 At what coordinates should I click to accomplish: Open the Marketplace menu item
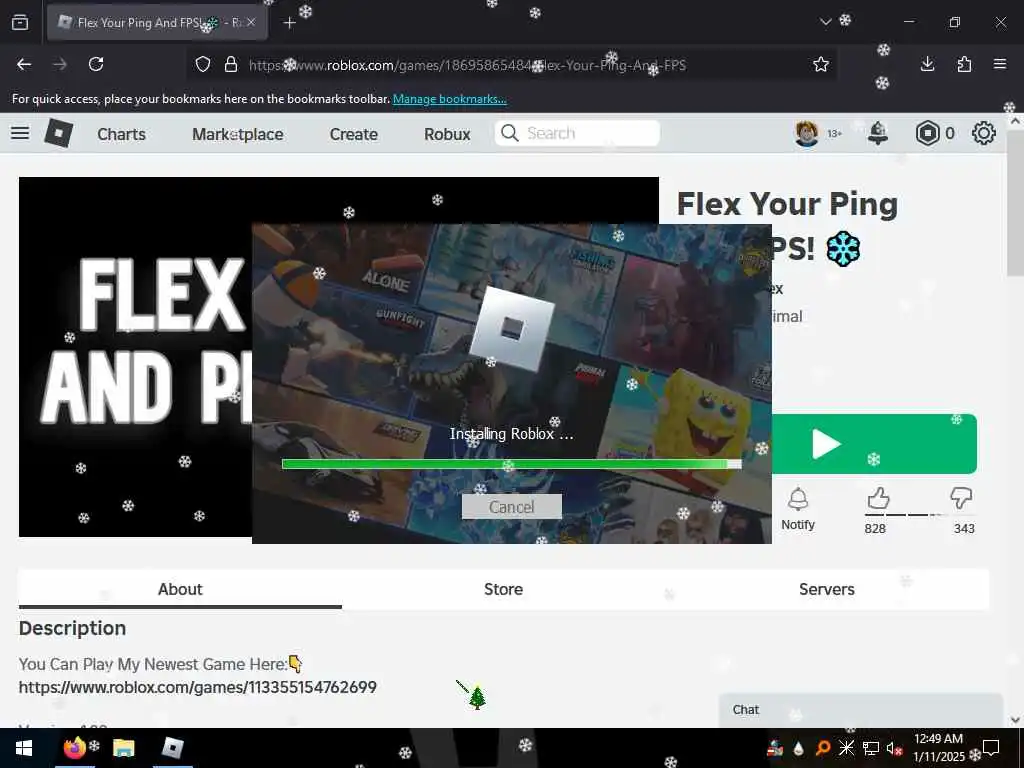click(x=238, y=134)
